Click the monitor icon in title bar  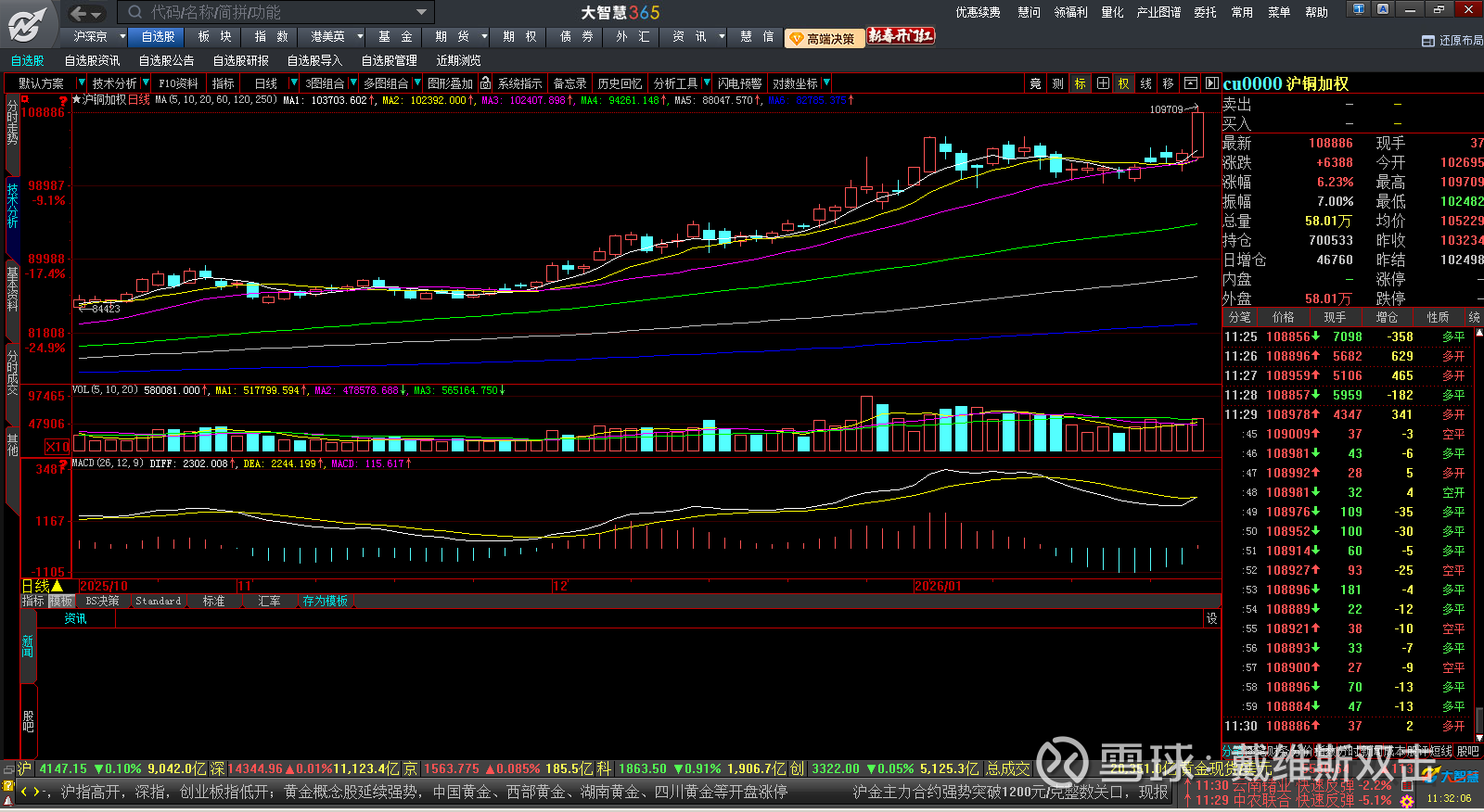1360,9
